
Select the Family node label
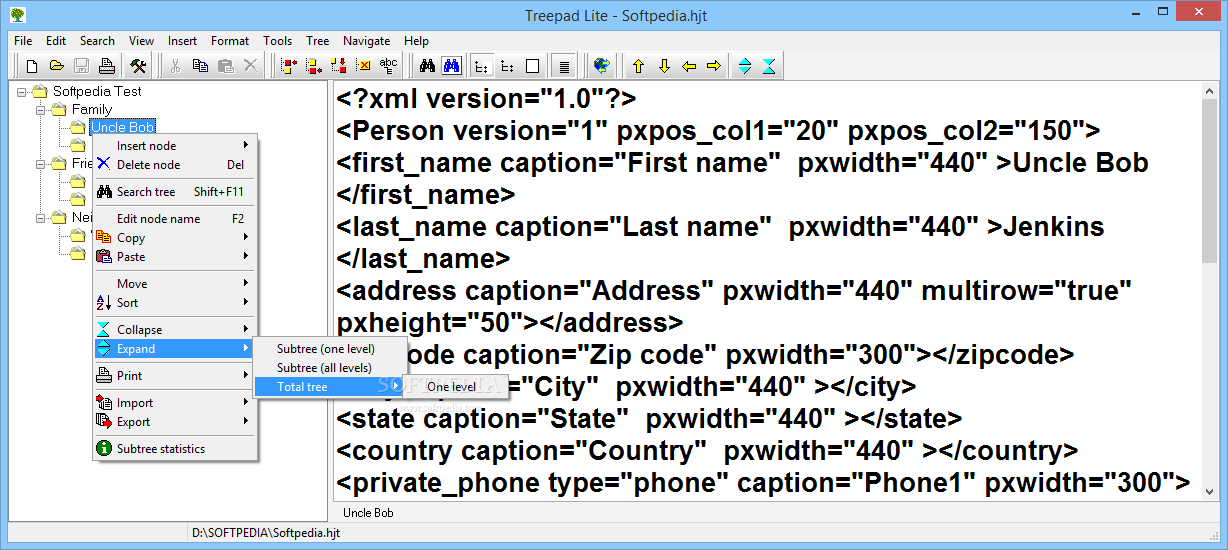tap(92, 109)
